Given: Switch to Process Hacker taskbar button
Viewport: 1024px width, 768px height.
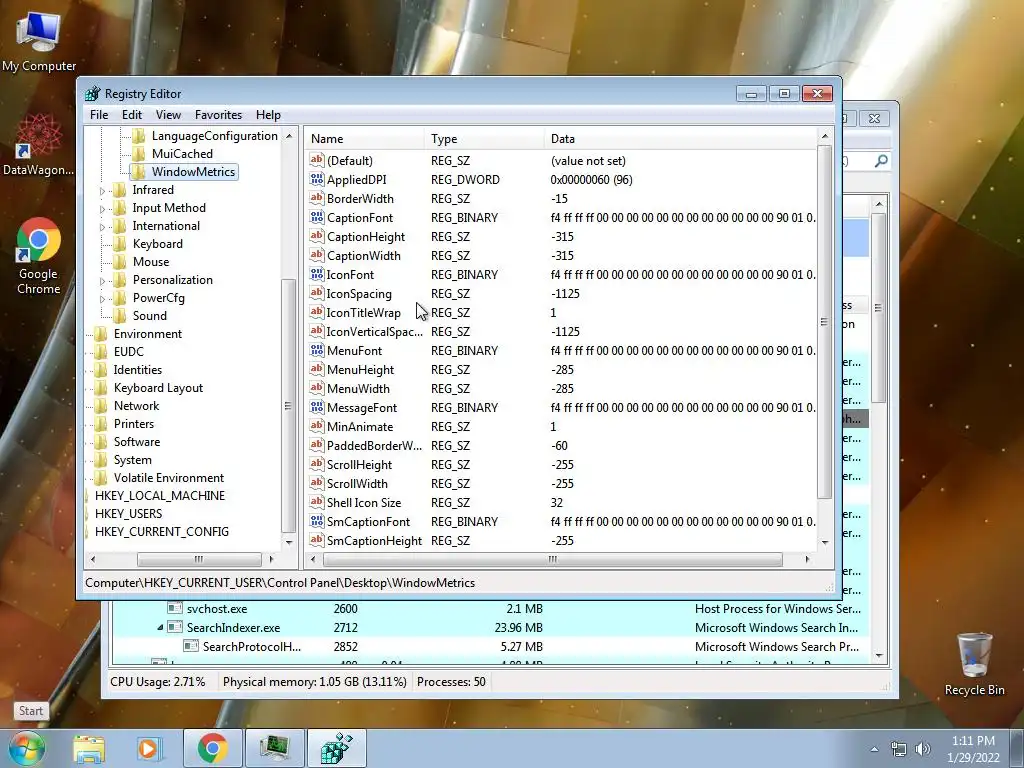Looking at the screenshot, I should pos(275,748).
